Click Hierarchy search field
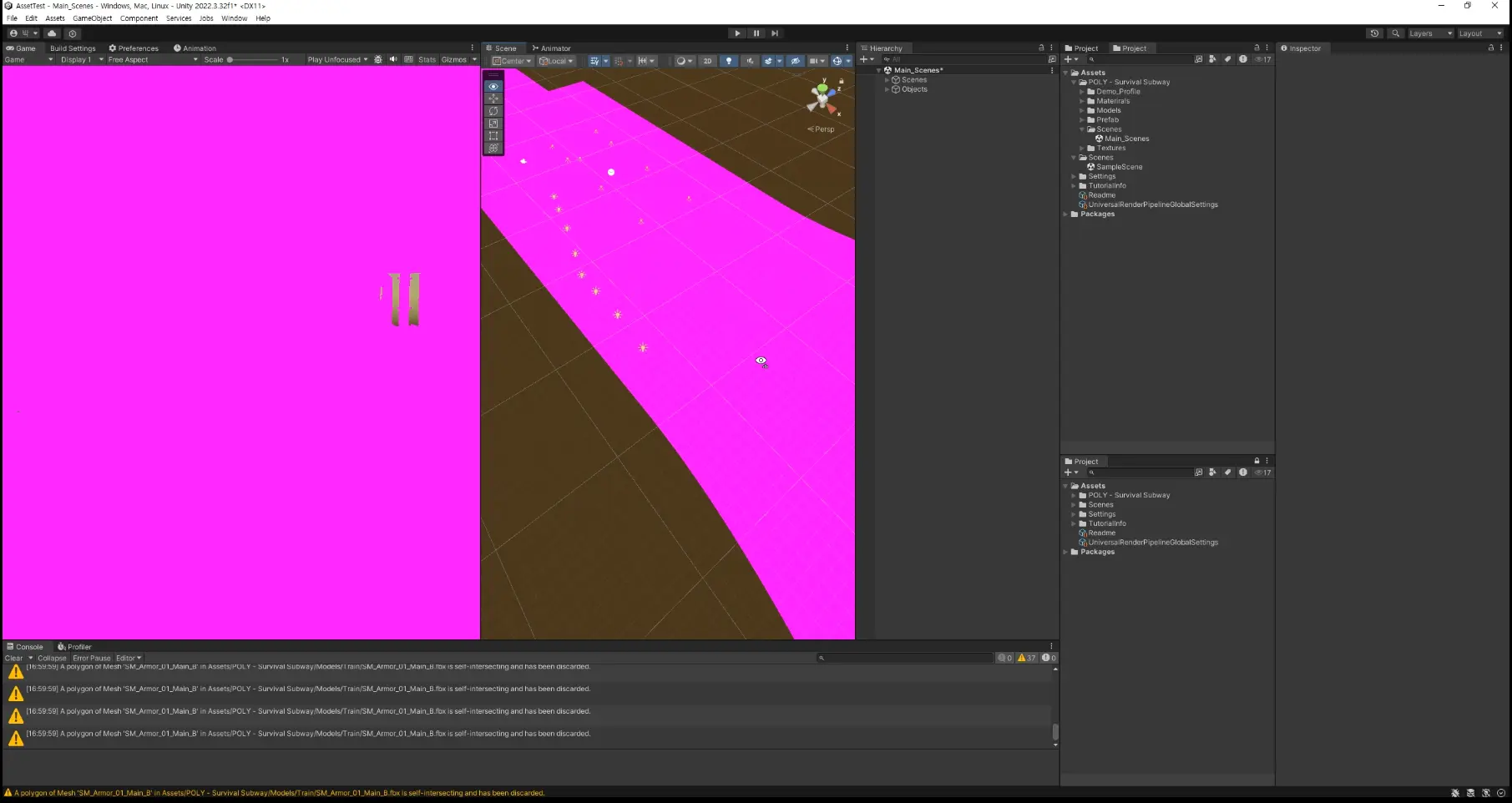The width and height of the screenshot is (1512, 803). pyautogui.click(x=964, y=59)
